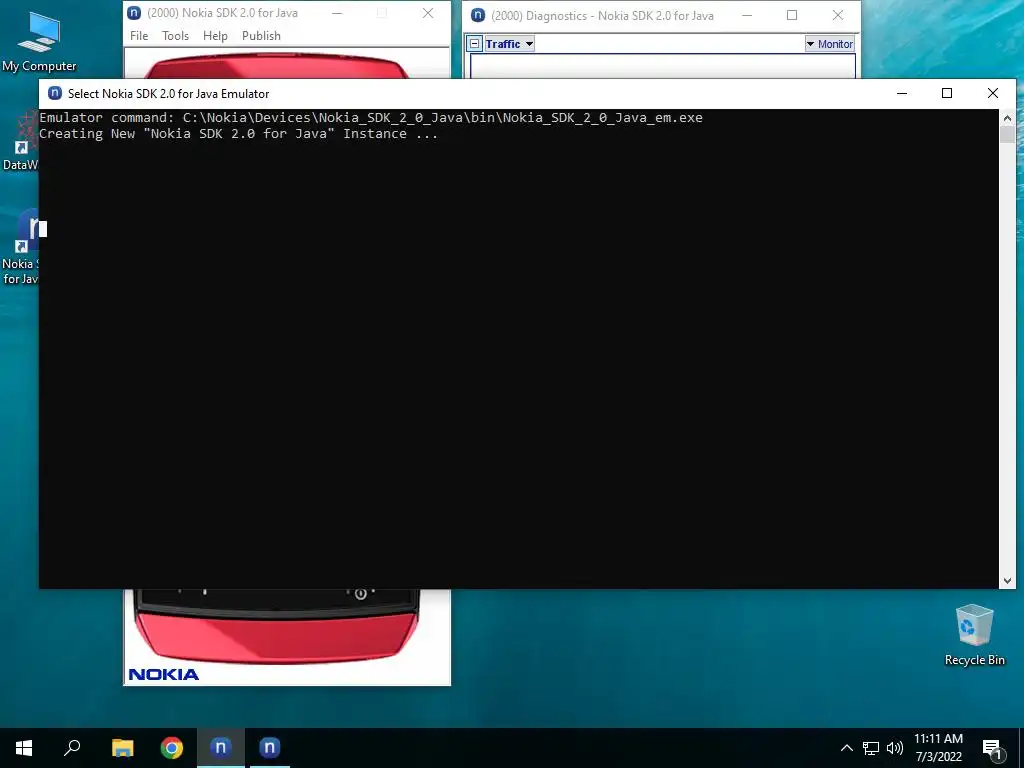Click Nokia logo in emulator window

coord(164,675)
